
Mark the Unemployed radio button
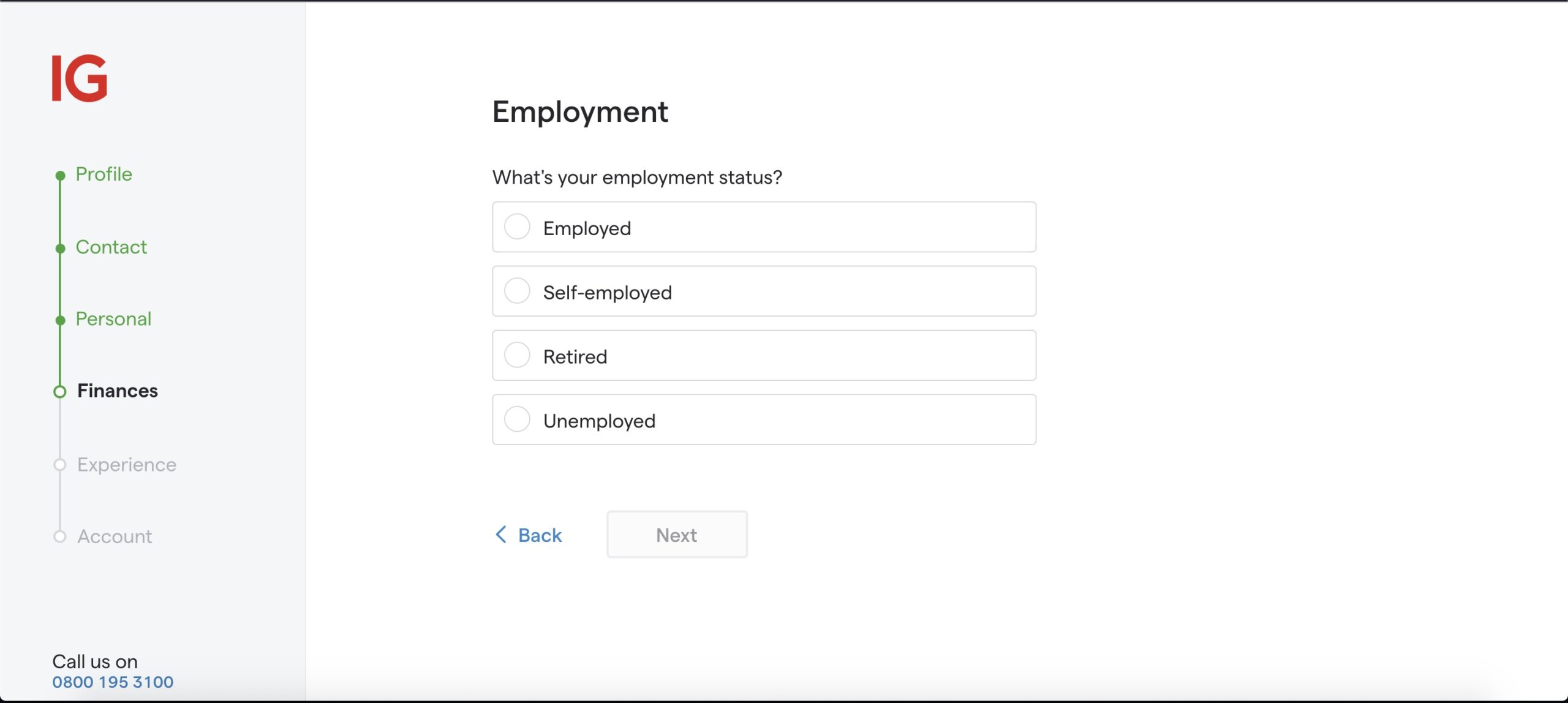click(517, 419)
